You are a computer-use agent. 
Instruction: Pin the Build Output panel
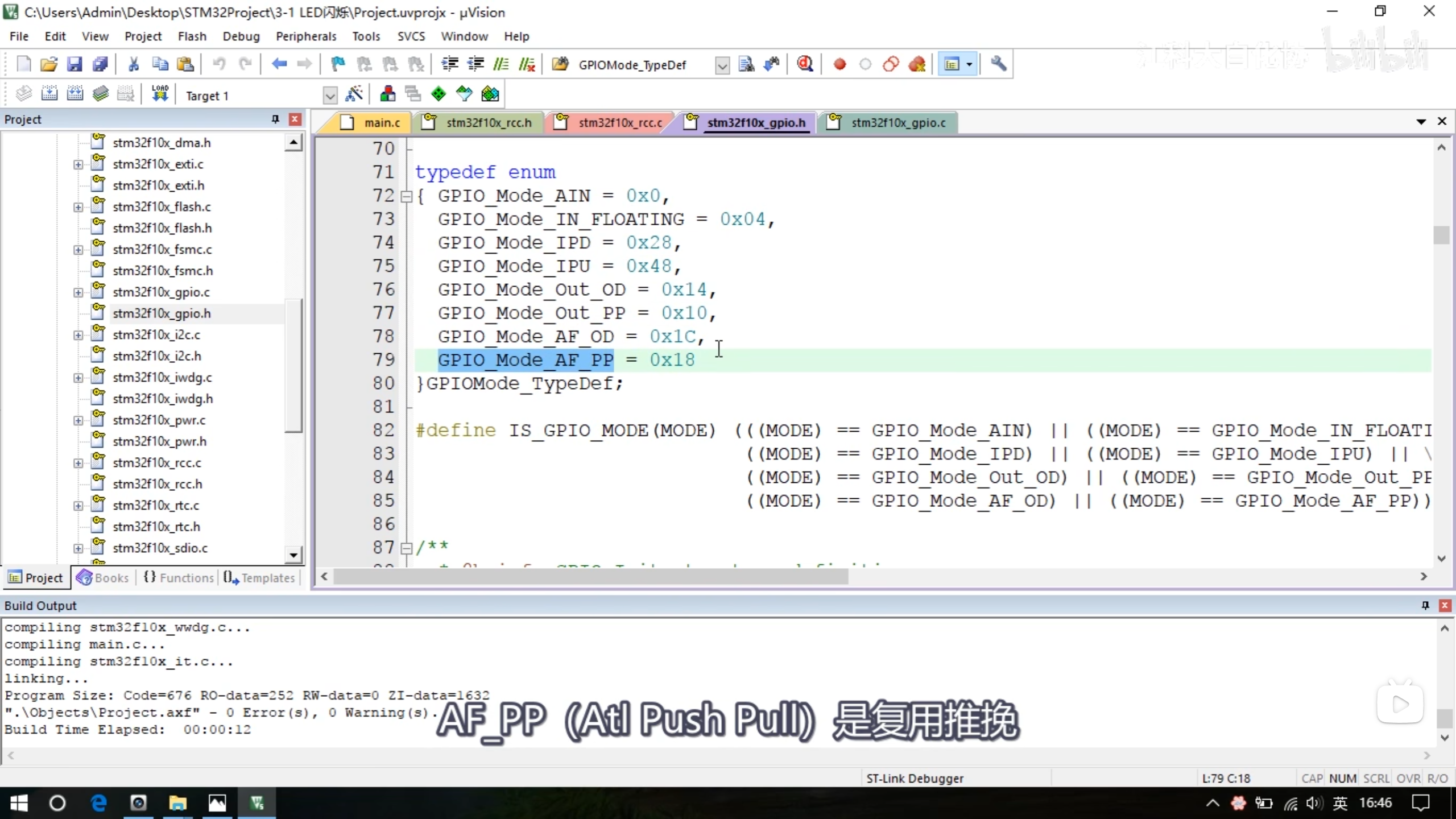1425,605
